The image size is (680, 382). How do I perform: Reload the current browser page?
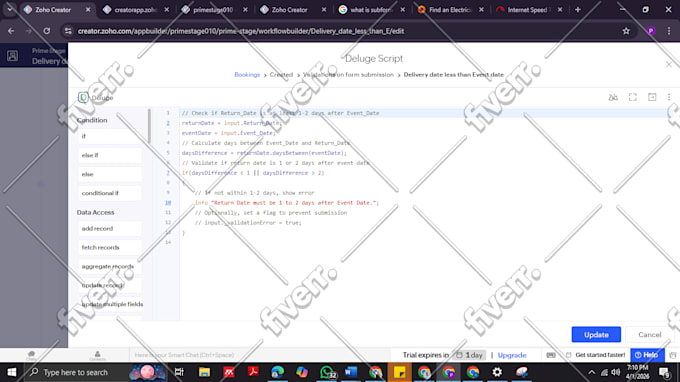(46, 31)
